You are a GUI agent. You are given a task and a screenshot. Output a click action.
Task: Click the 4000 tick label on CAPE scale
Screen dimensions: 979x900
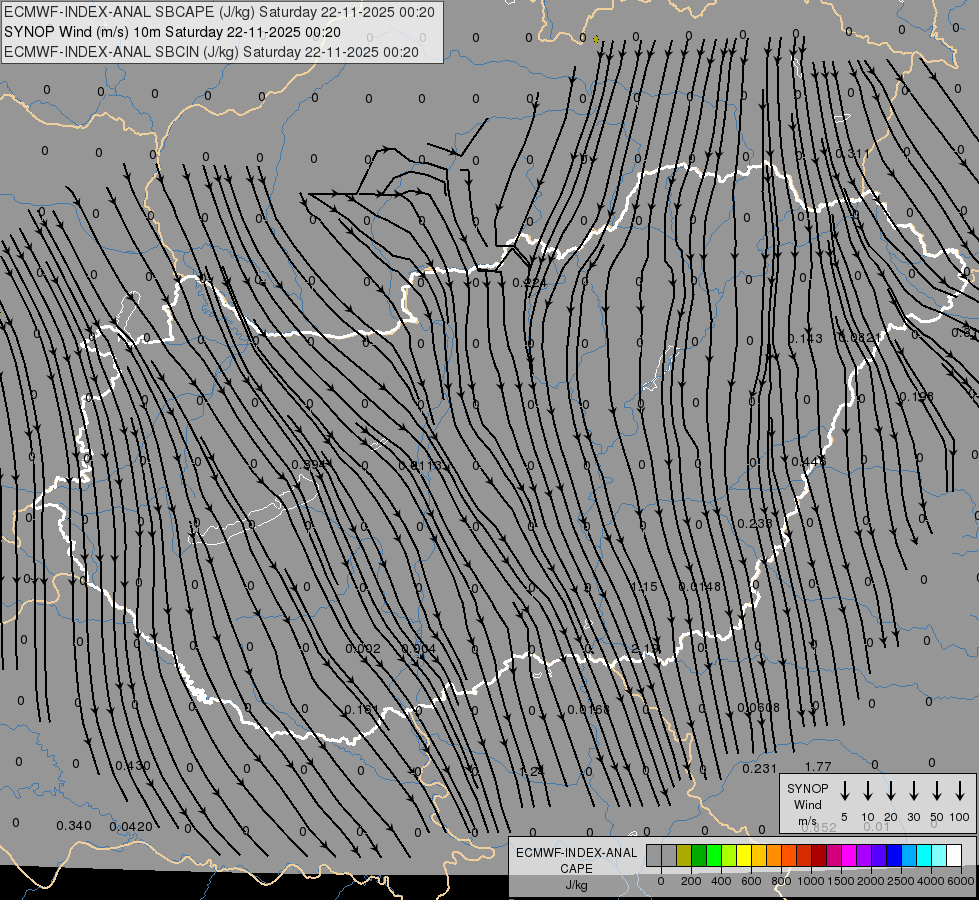coord(930,881)
